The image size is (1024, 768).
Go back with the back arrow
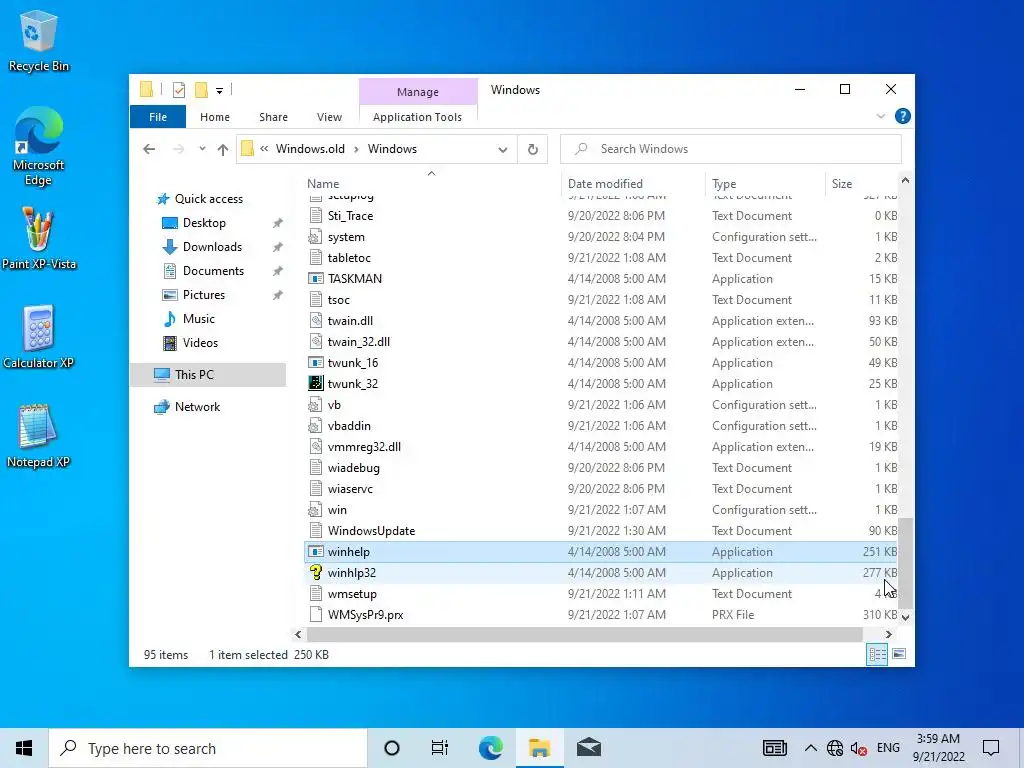149,149
